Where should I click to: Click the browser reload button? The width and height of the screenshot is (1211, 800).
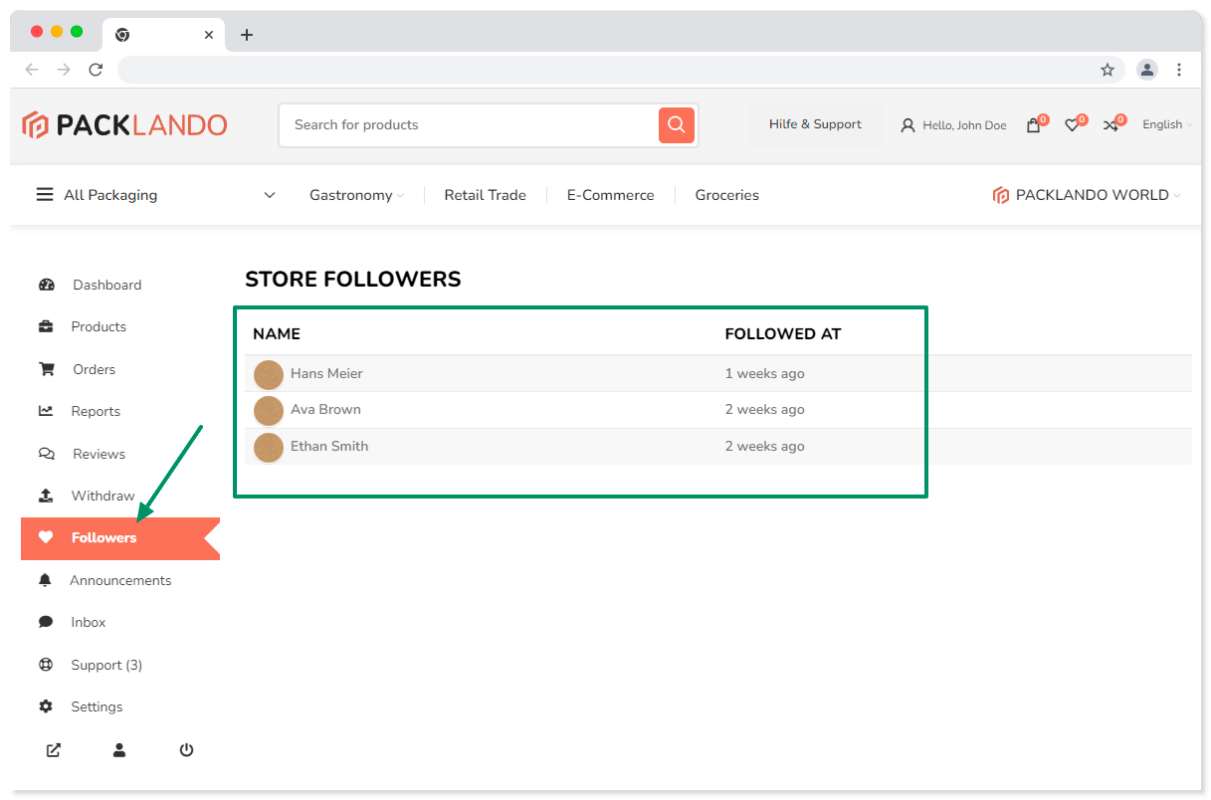click(96, 70)
